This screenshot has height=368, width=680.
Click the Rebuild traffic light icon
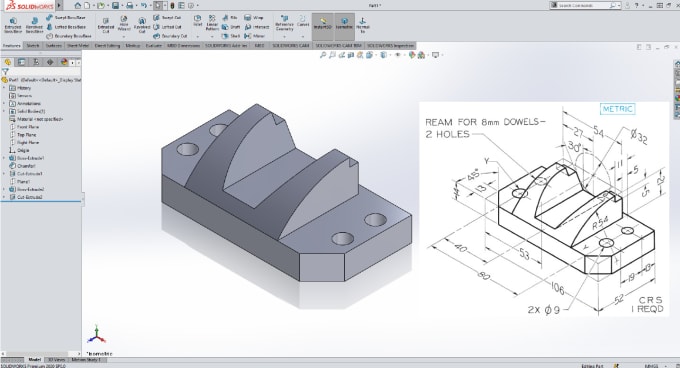(x=172, y=6)
